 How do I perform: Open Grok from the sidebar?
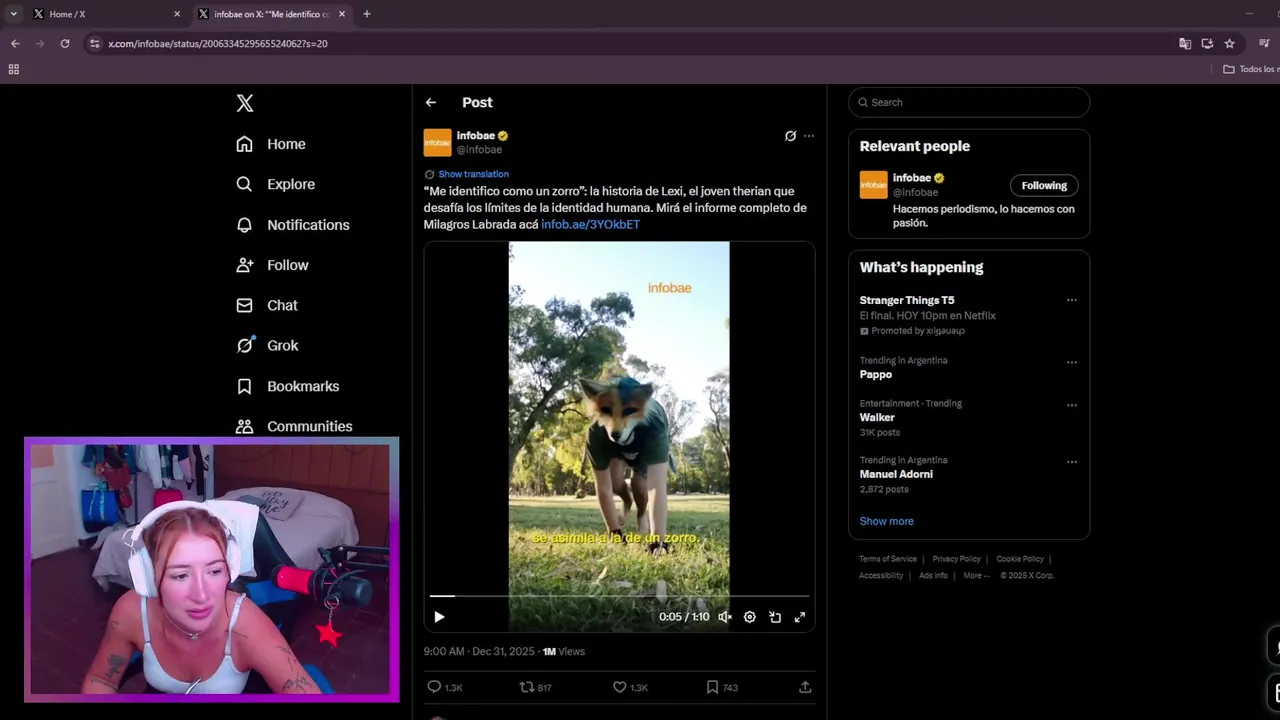click(x=267, y=345)
